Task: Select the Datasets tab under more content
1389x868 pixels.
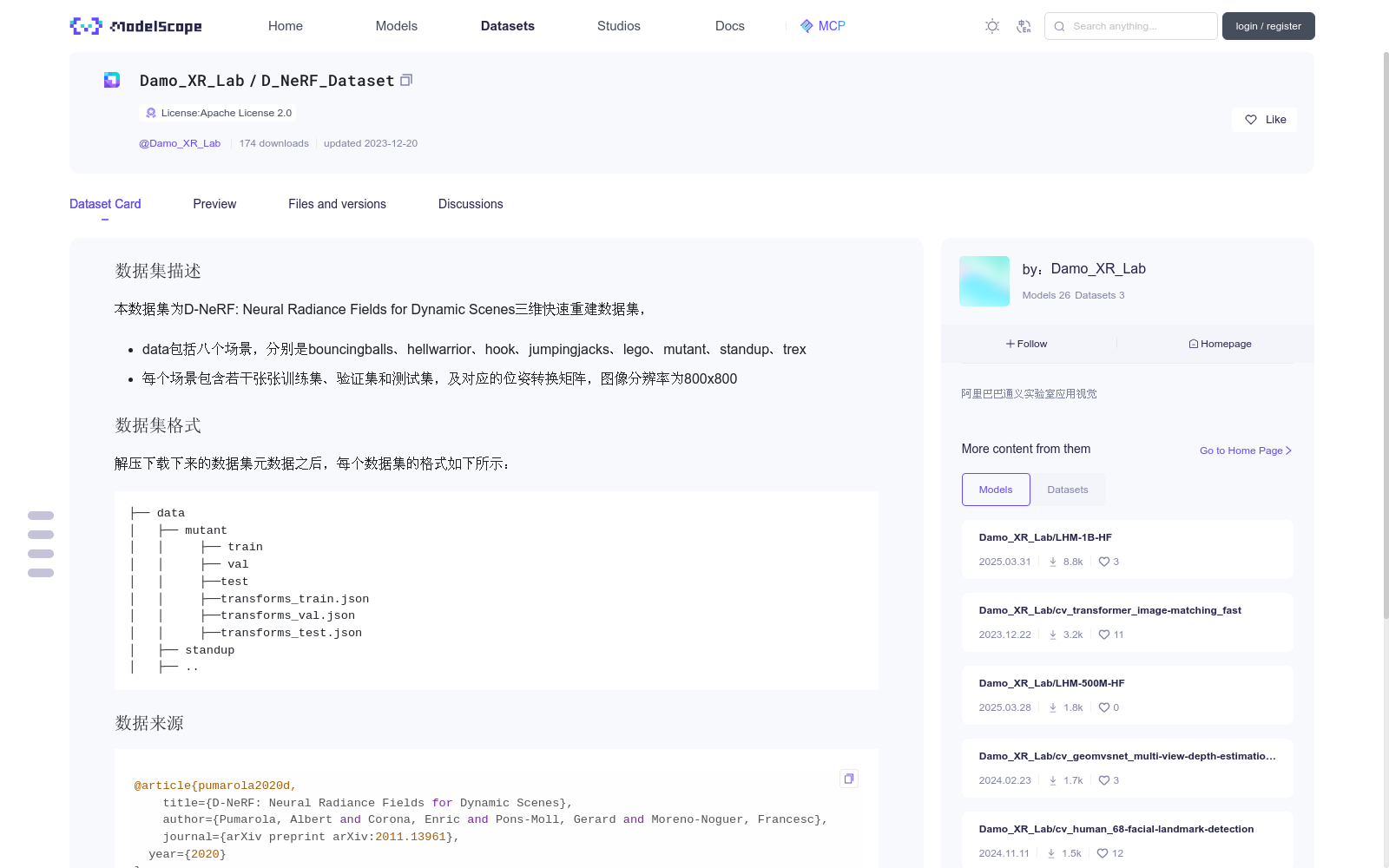Action: coord(1068,490)
